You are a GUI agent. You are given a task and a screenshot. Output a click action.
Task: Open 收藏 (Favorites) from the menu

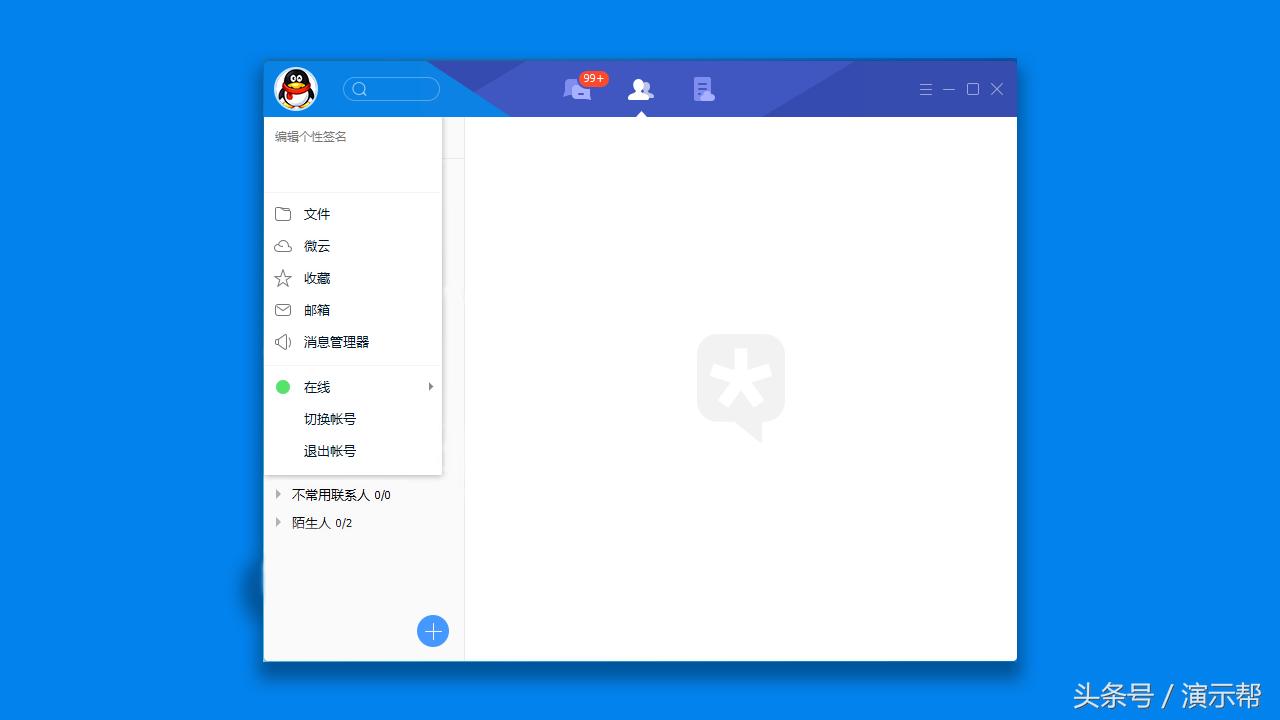coord(317,278)
